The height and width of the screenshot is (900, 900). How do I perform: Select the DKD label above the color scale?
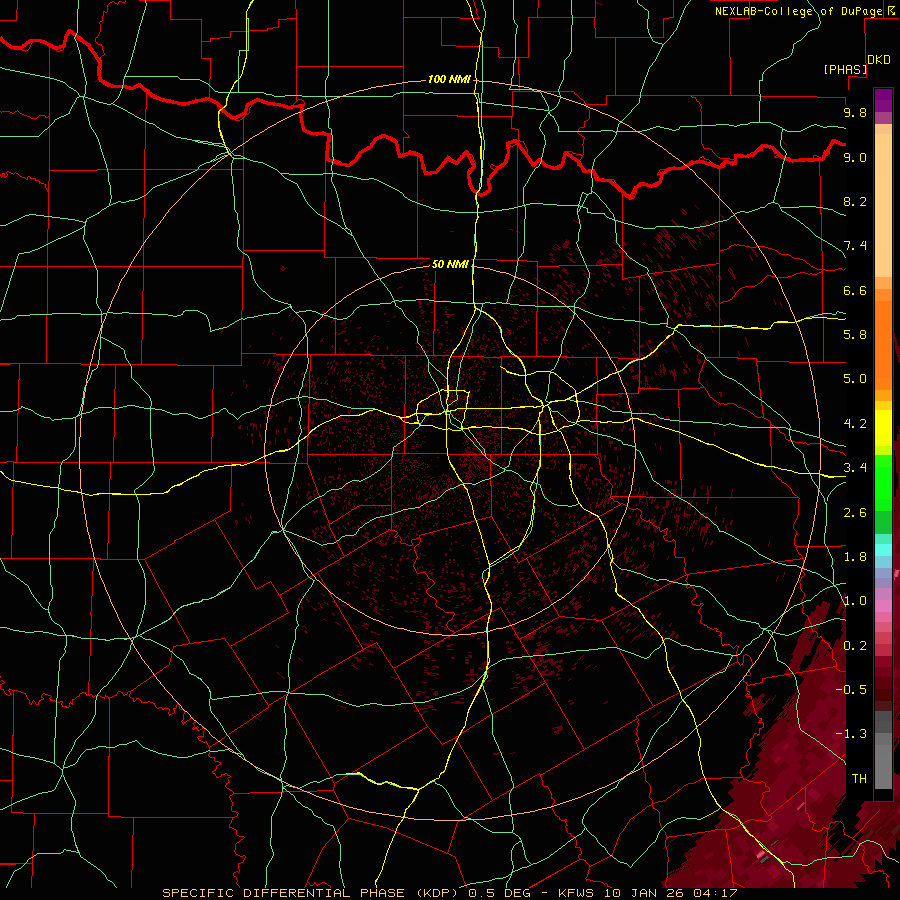click(878, 60)
